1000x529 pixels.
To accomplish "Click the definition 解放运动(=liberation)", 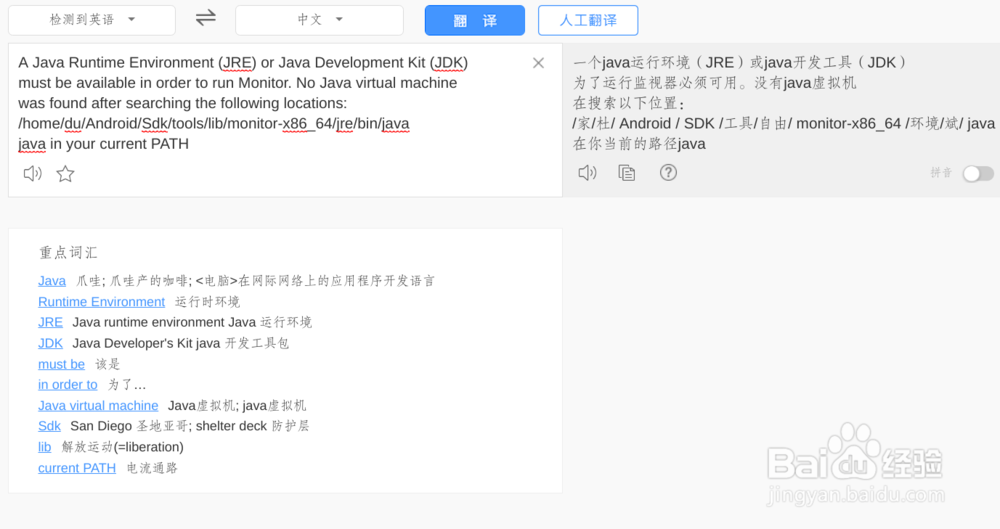I will [x=122, y=447].
